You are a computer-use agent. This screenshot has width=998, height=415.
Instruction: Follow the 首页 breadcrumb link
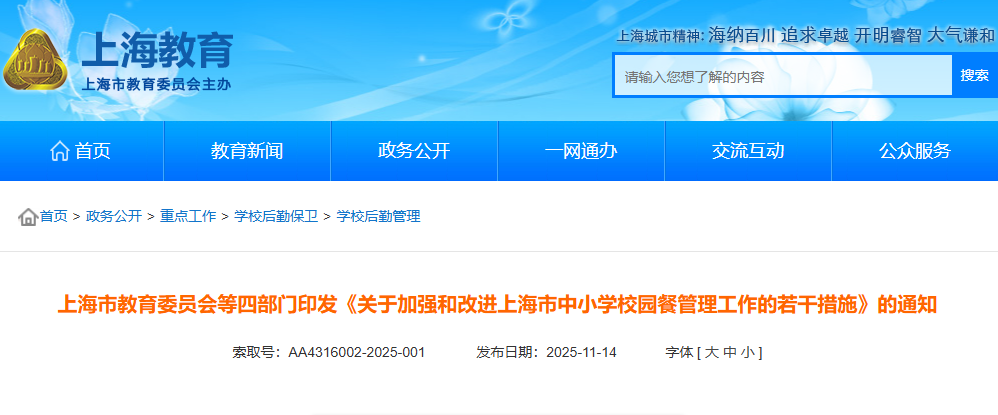[x=53, y=216]
